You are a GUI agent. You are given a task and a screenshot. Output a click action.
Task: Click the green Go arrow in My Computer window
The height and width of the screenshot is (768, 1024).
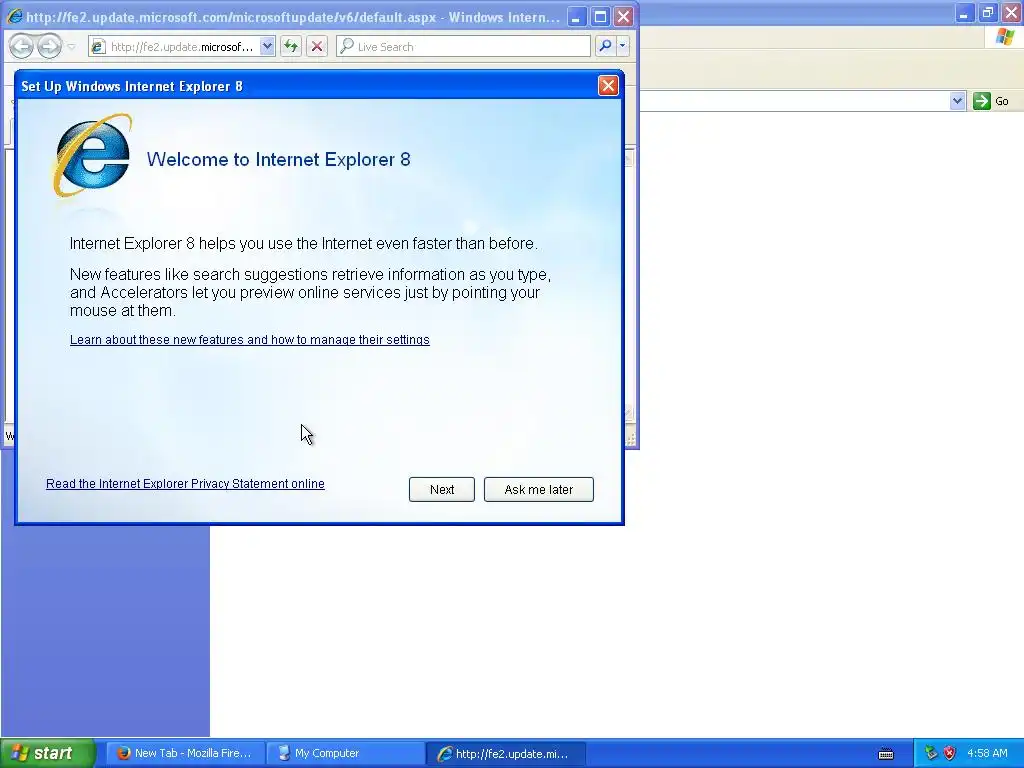[x=982, y=101]
